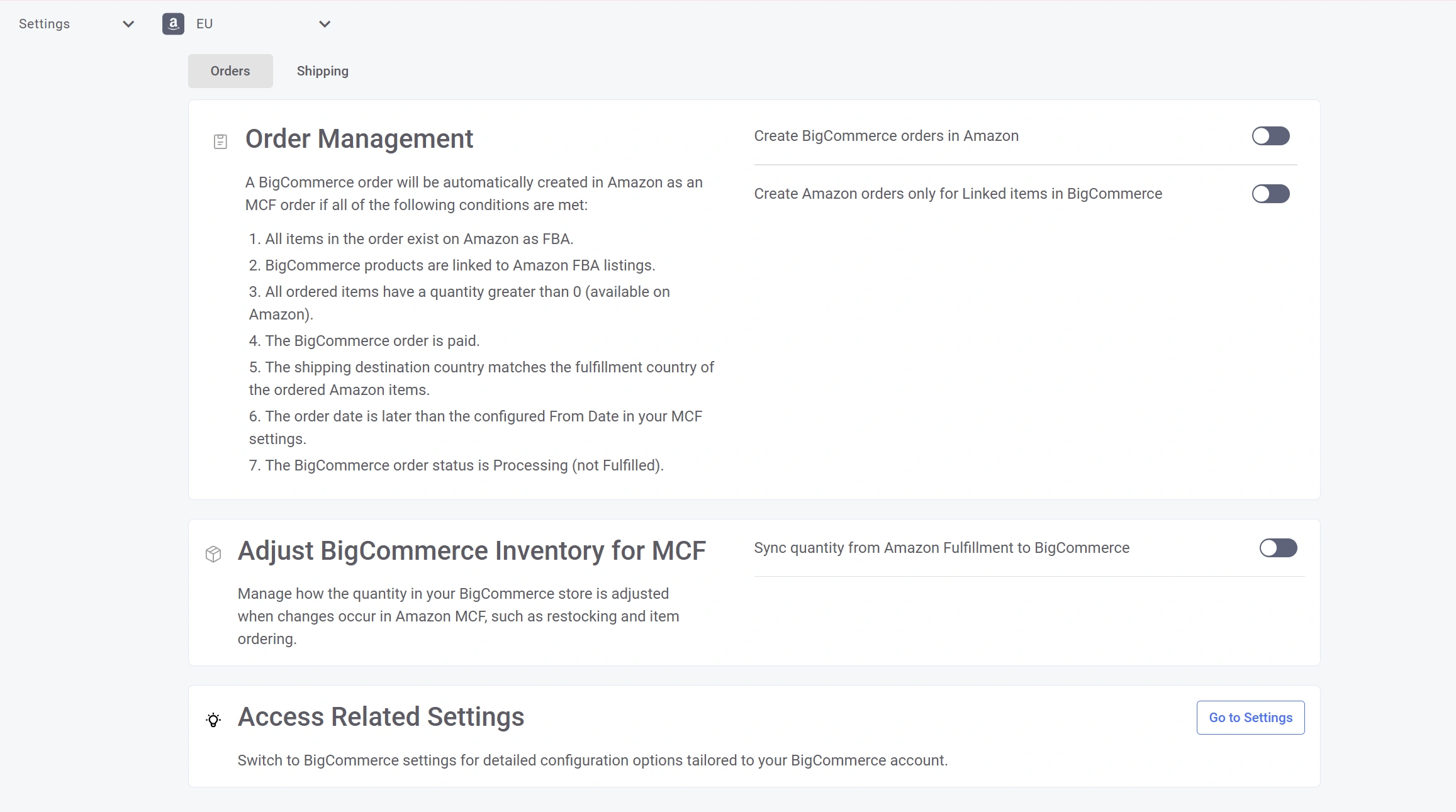Click the EU region selector label
The height and width of the screenshot is (812, 1456).
tap(204, 24)
